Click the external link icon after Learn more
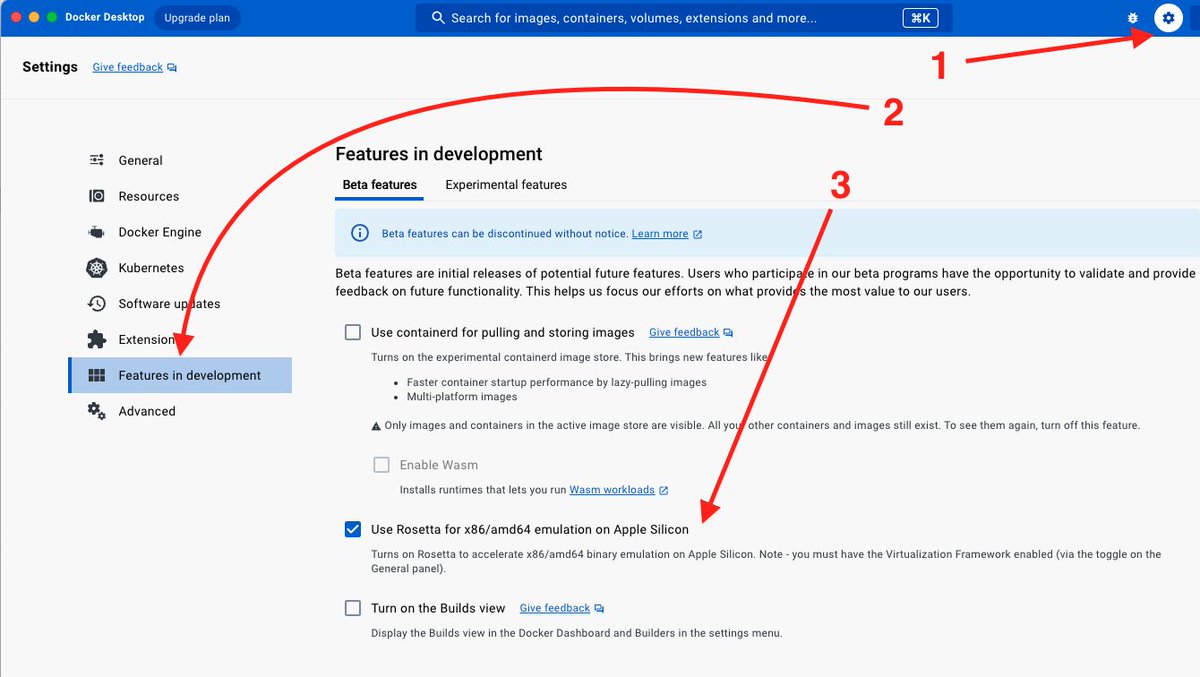Image resolution: width=1200 pixels, height=677 pixels. tap(698, 234)
